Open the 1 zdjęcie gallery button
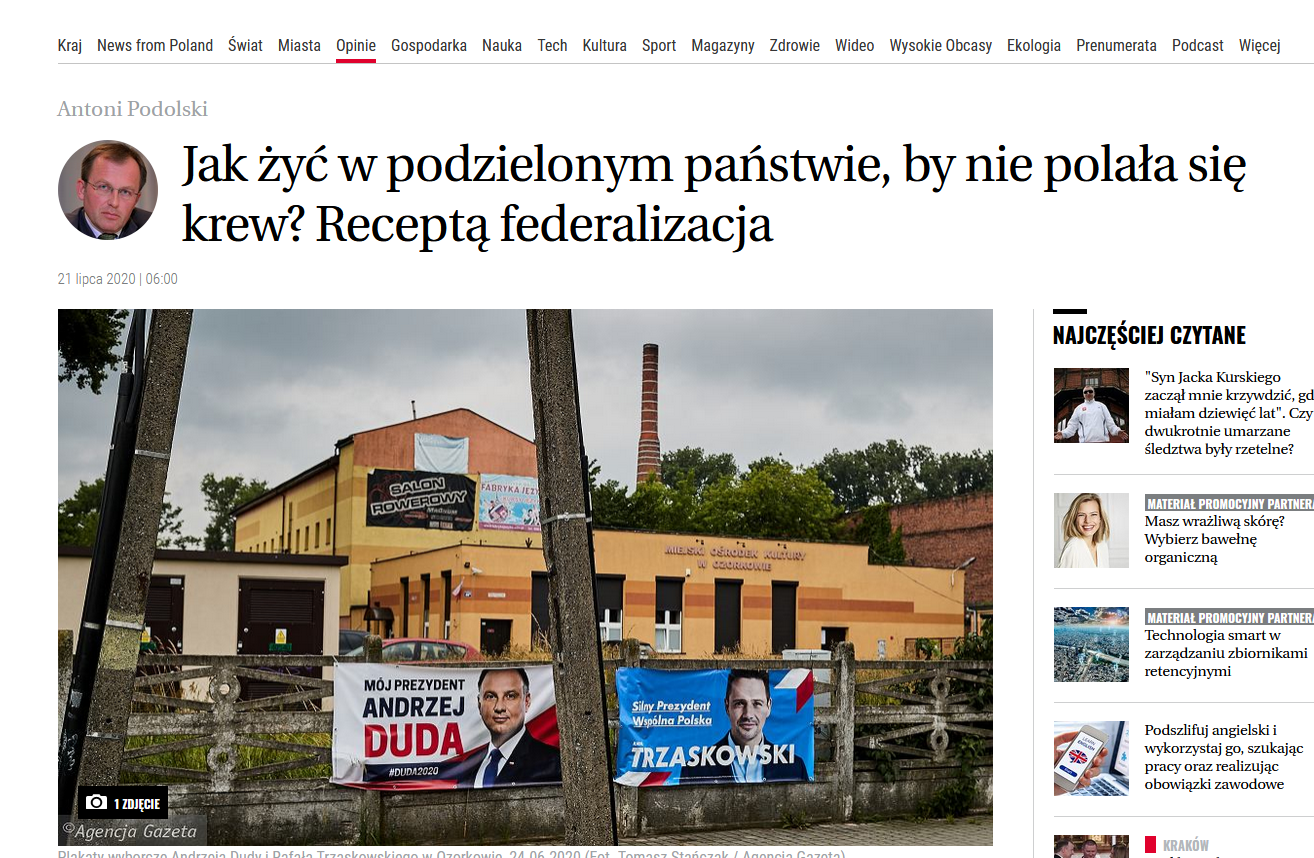Screen dimensions: 1314x858 point(123,803)
